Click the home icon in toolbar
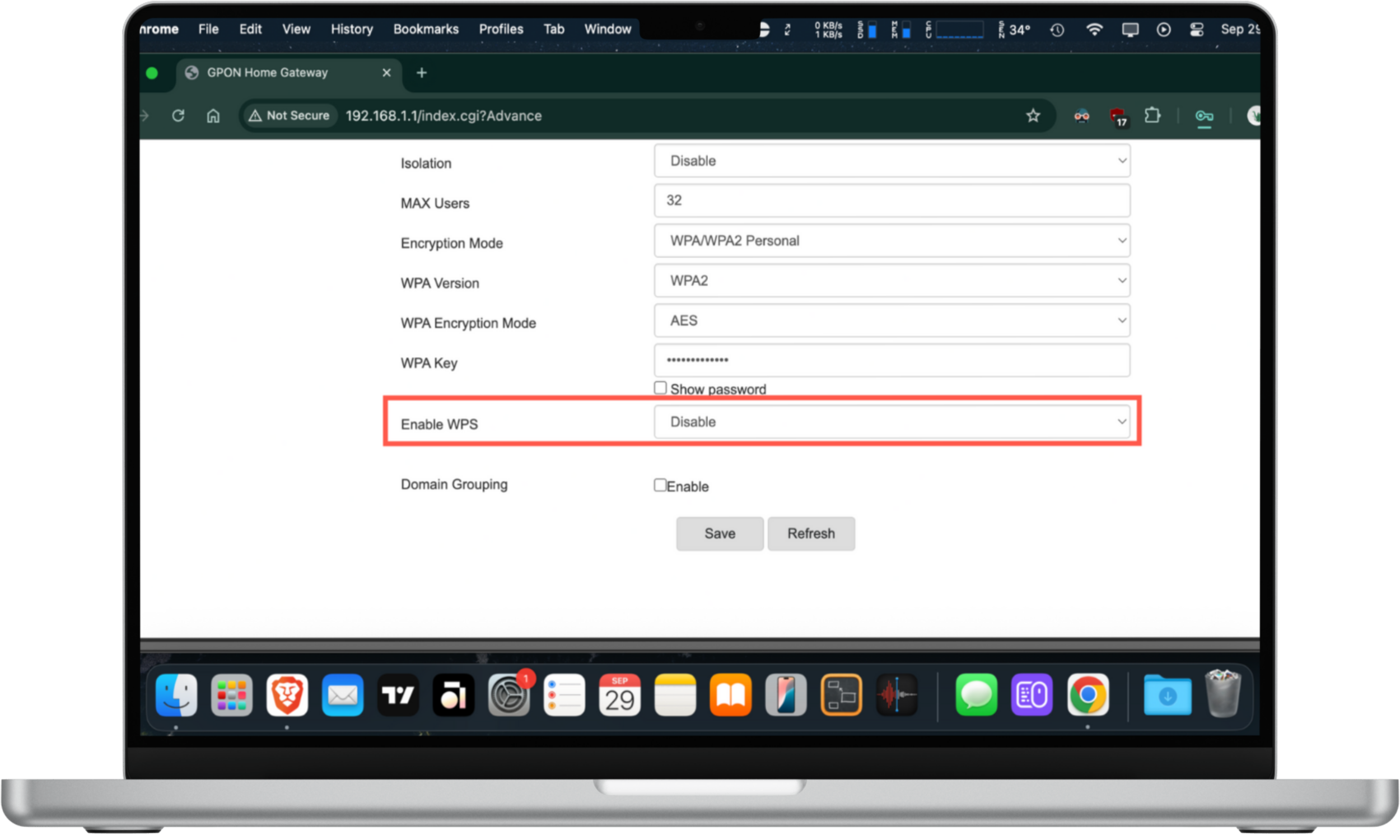Screen dimensions: 1400x840 [213, 116]
